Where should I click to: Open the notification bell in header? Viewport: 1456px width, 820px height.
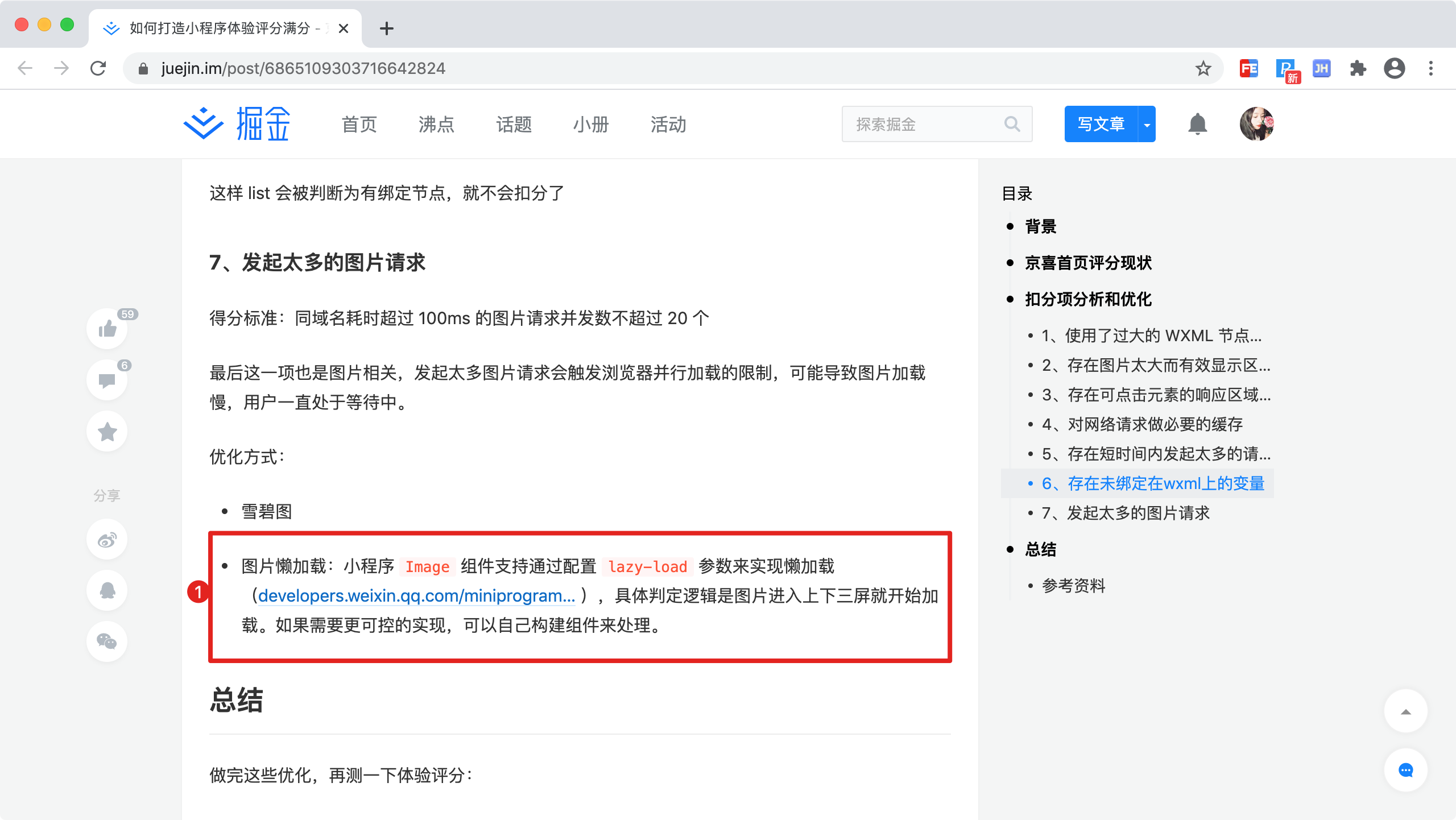point(1197,124)
